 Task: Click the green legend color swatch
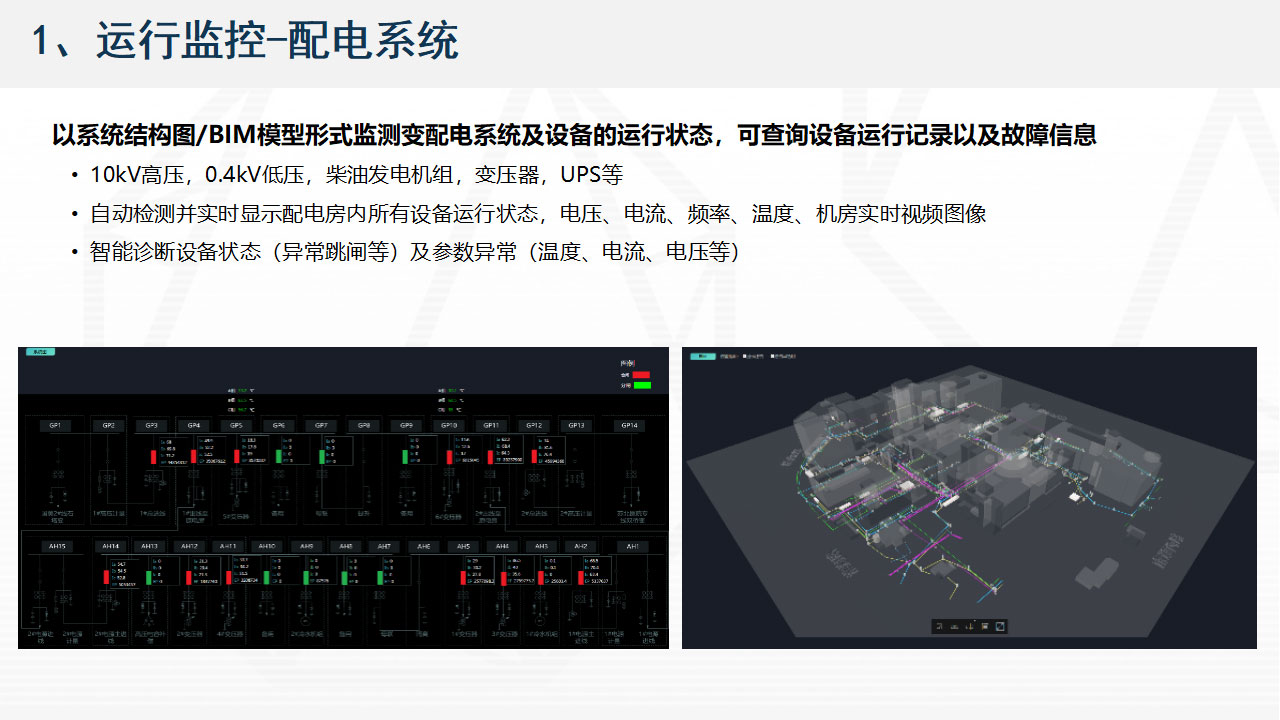pyautogui.click(x=641, y=384)
